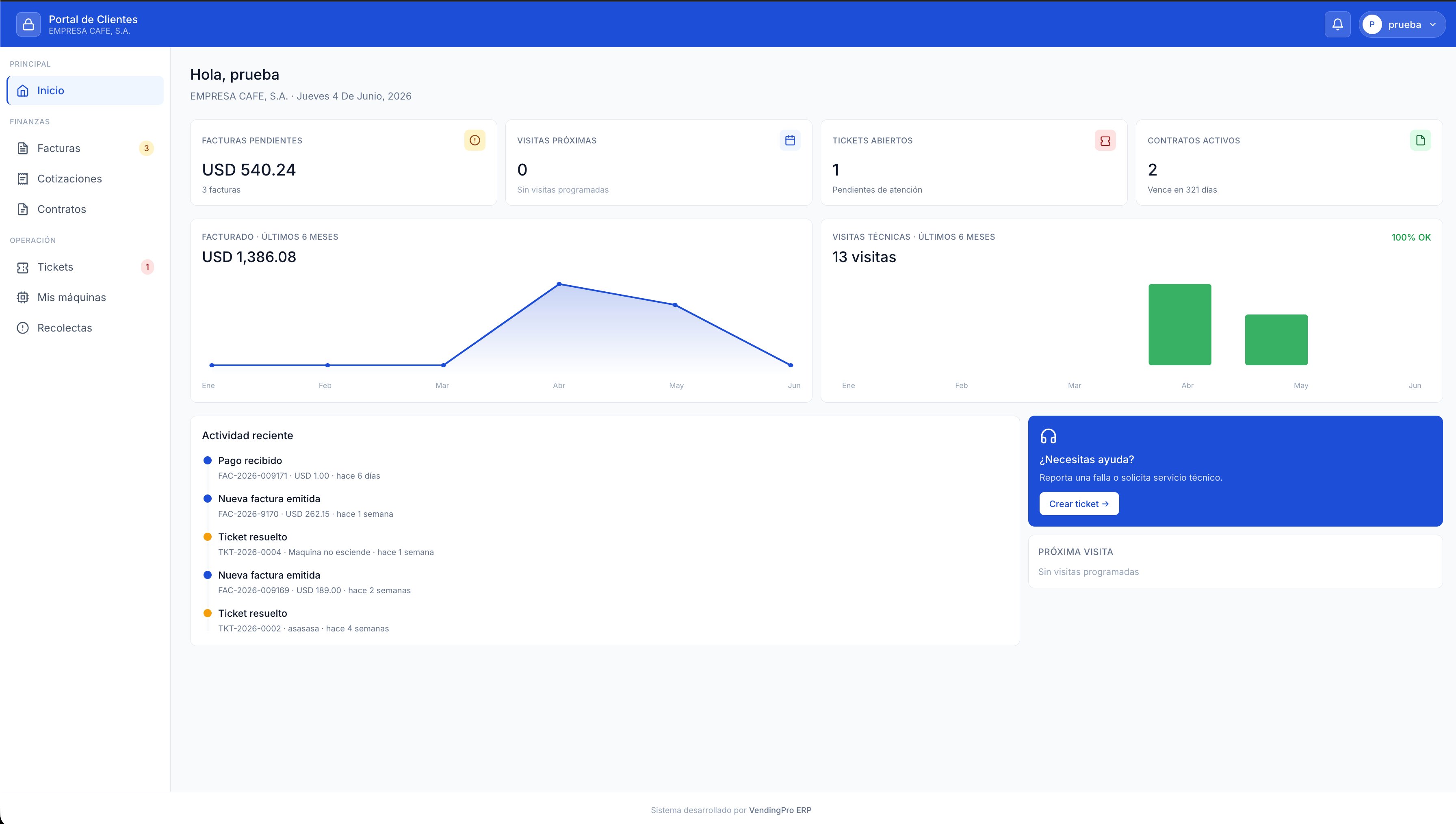Click the '¿Necesitas ayuda?' heading
The image size is (1456, 824).
pos(1087,460)
